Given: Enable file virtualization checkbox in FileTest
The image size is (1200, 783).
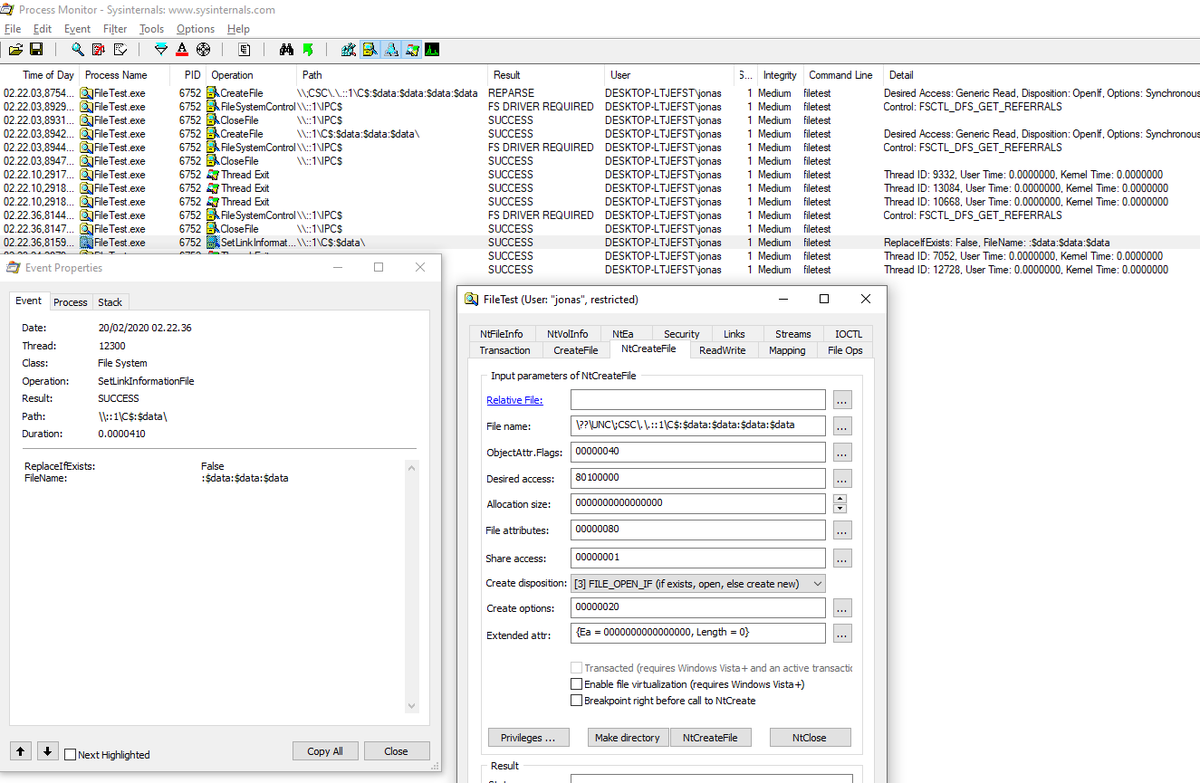Looking at the screenshot, I should point(575,684).
